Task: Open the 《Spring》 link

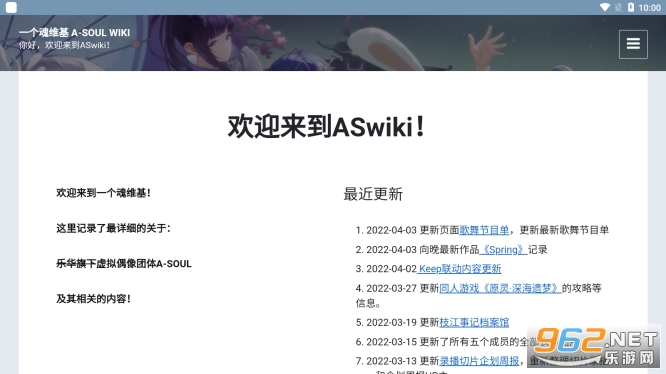Action: coord(503,250)
